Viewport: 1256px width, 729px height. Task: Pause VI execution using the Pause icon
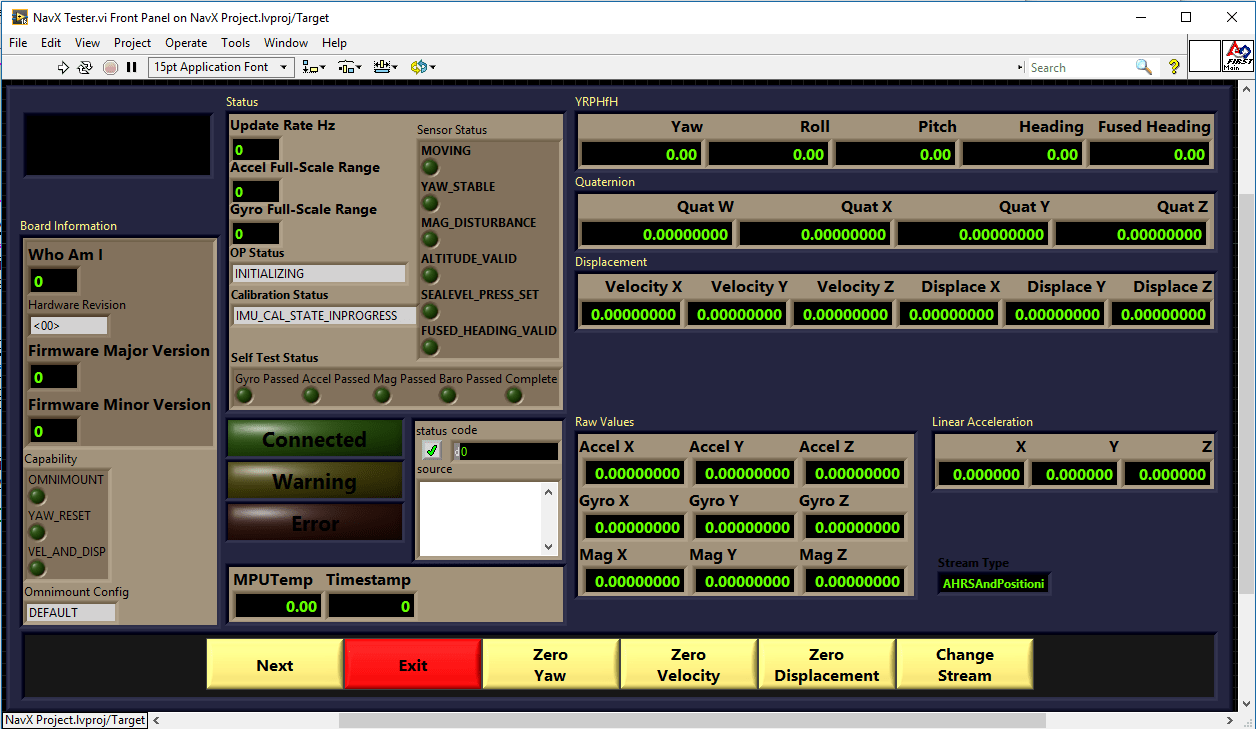pyautogui.click(x=131, y=67)
